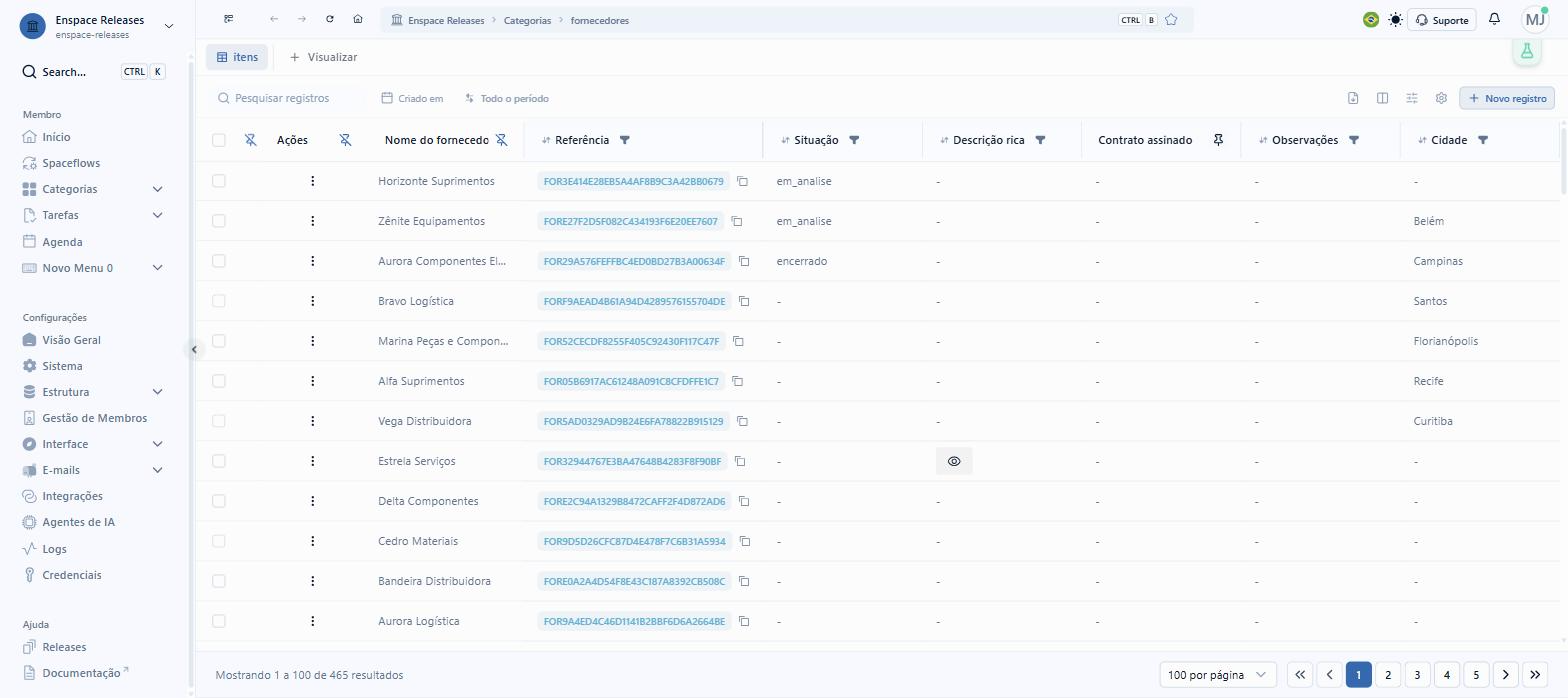This screenshot has width=1568, height=698.
Task: Copy reference of Bravo Logística
Action: [744, 301]
